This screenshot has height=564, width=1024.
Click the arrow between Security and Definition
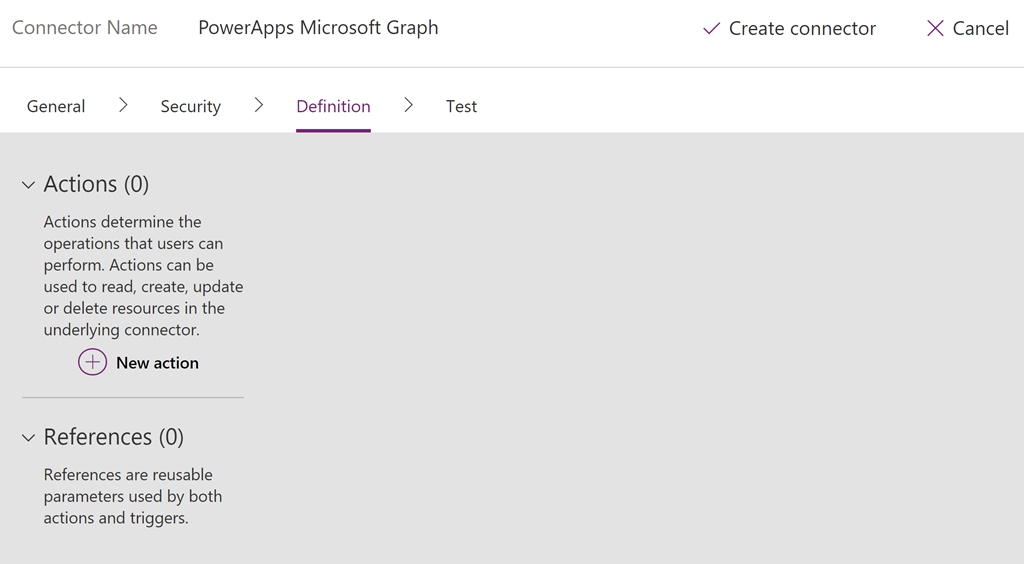[x=259, y=105]
